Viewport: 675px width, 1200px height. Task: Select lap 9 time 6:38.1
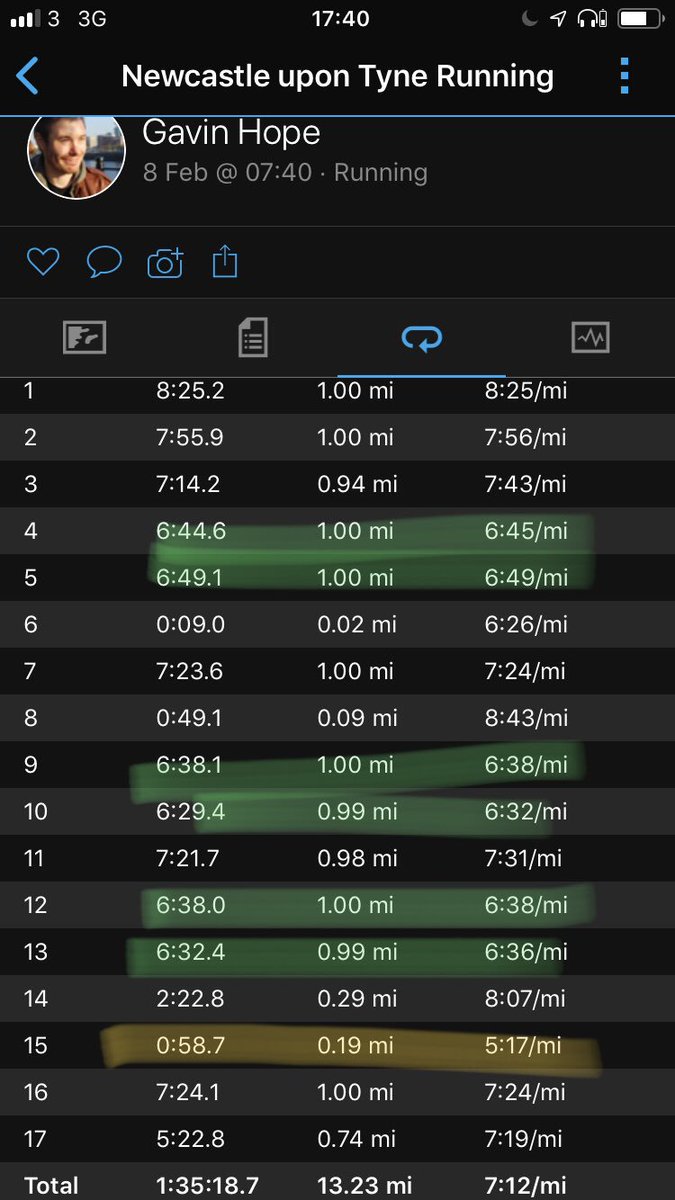click(x=190, y=764)
